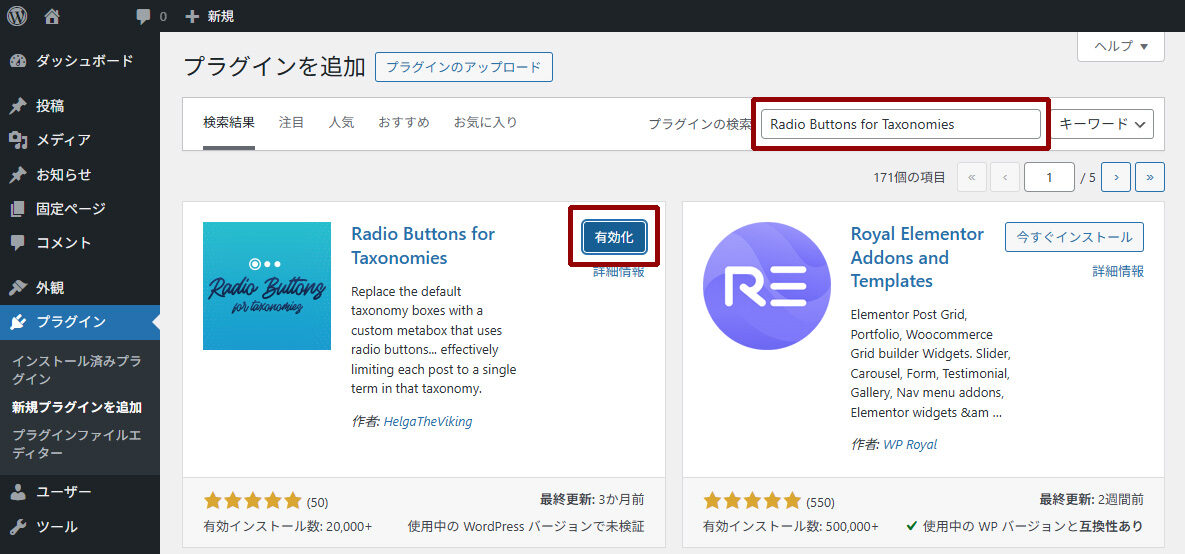The width and height of the screenshot is (1185, 554).
Task: Open コメント menu in sidebar
Action: [80, 243]
